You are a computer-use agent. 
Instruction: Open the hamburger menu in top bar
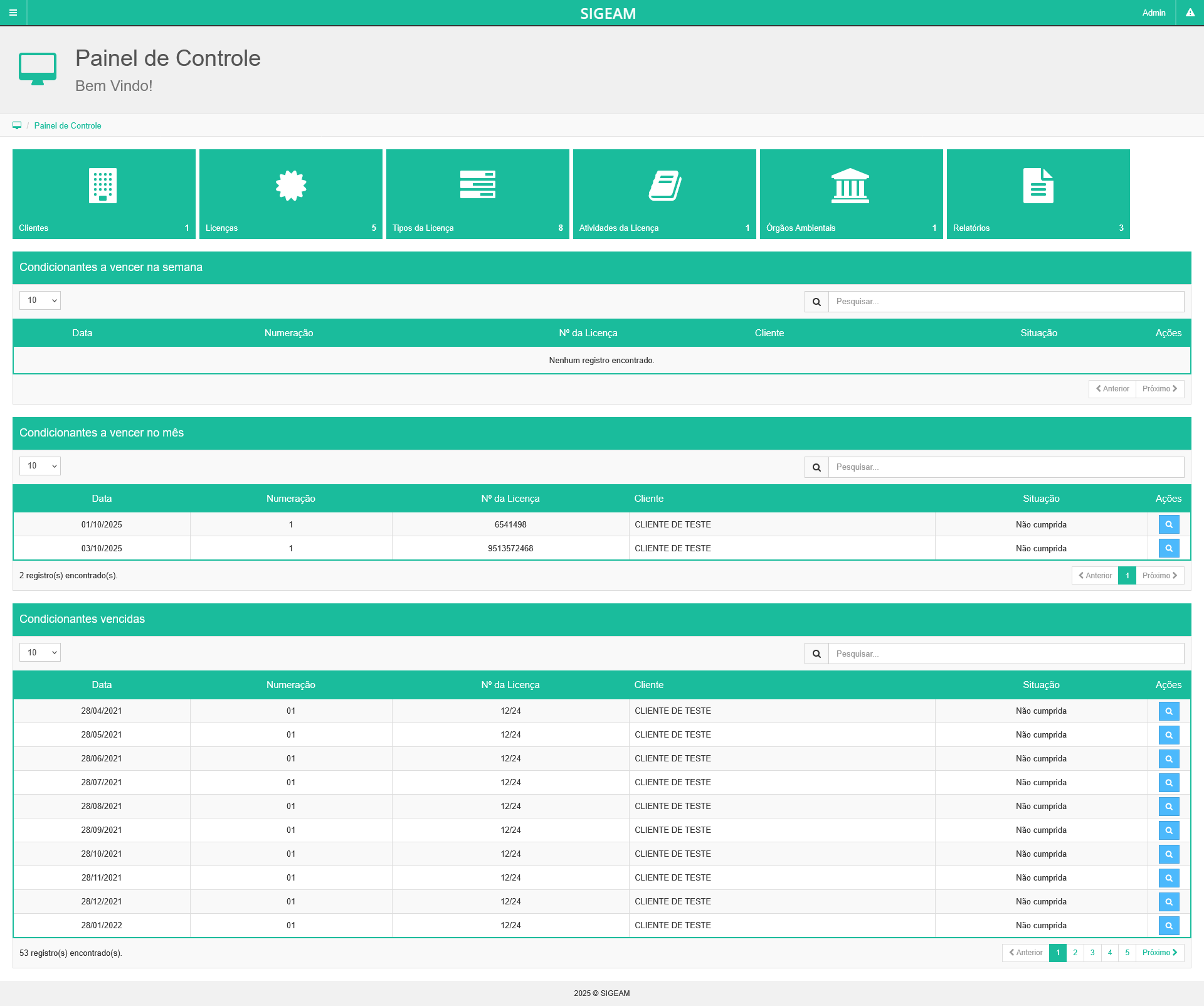[x=13, y=13]
